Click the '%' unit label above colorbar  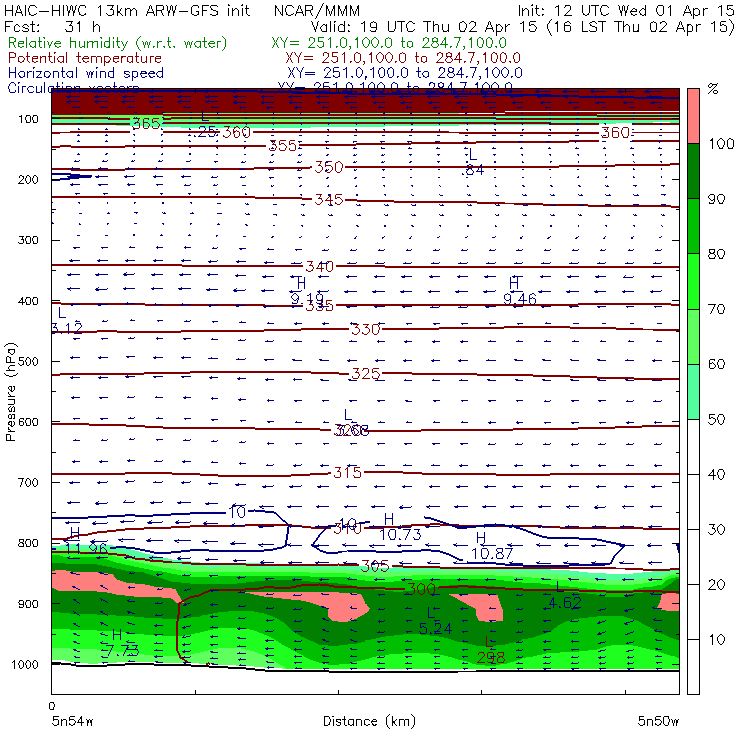tap(713, 88)
